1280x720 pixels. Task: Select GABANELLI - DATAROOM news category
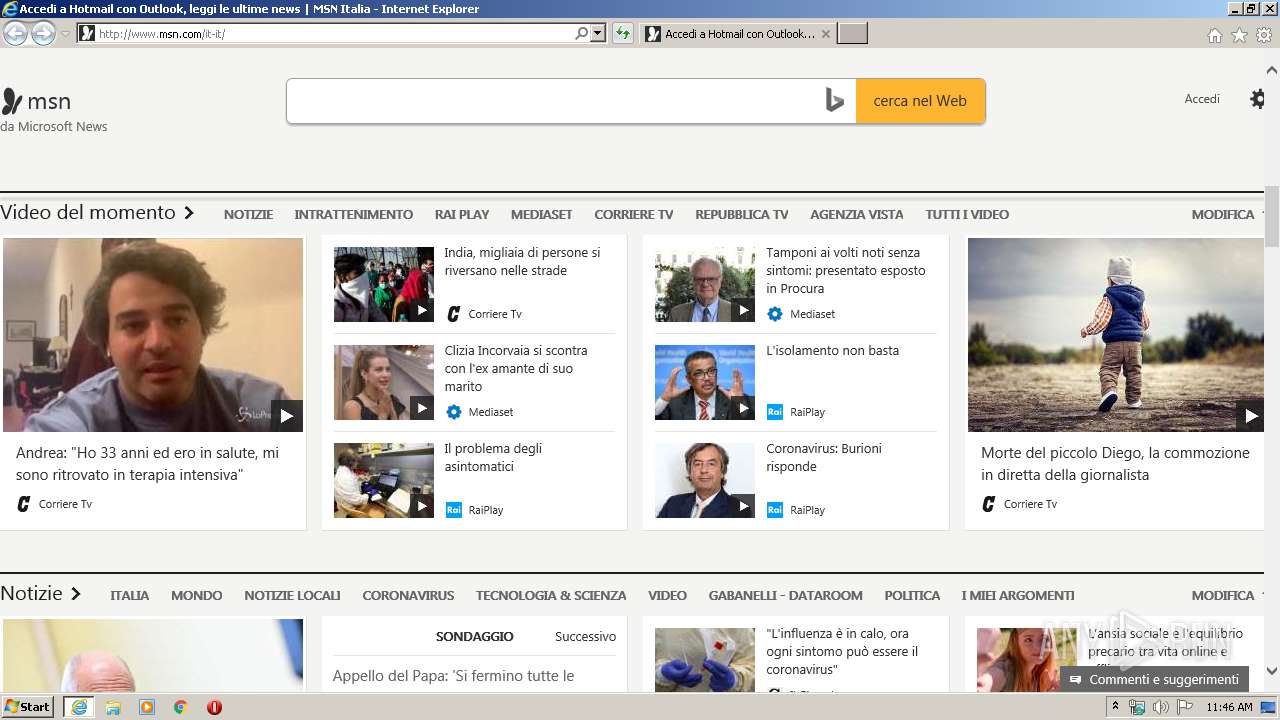pos(785,595)
